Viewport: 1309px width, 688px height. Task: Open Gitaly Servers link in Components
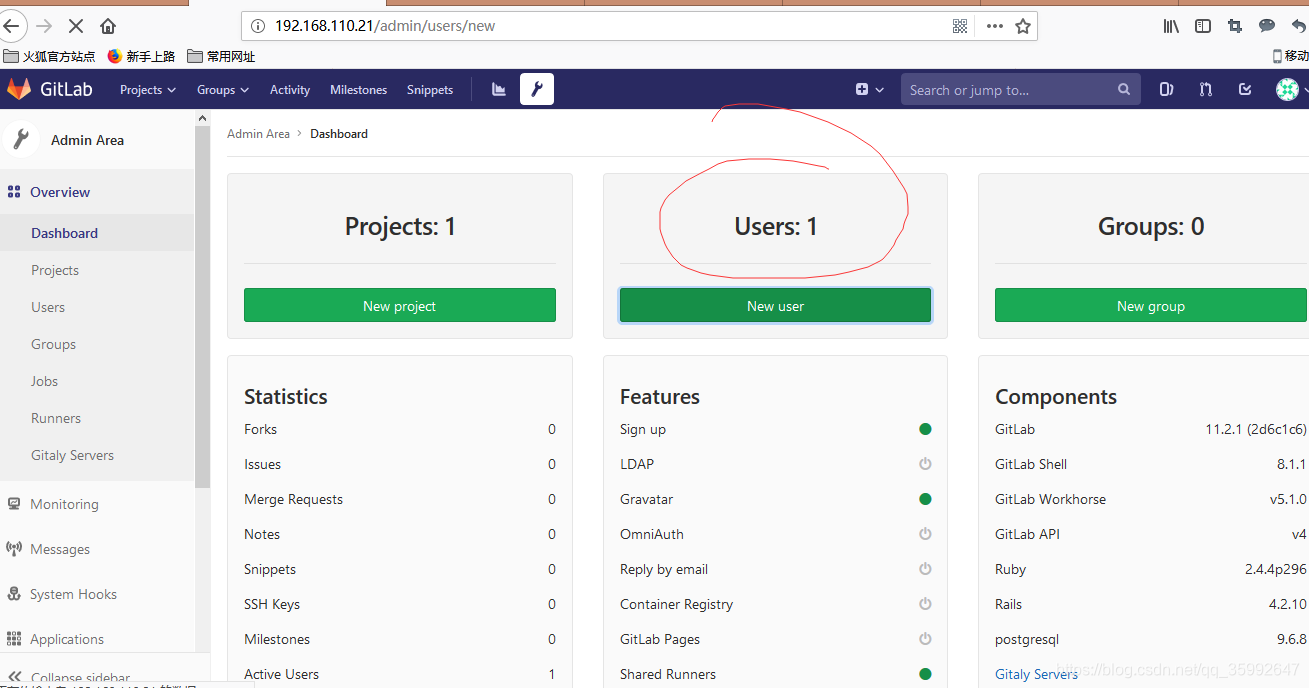click(x=1036, y=674)
